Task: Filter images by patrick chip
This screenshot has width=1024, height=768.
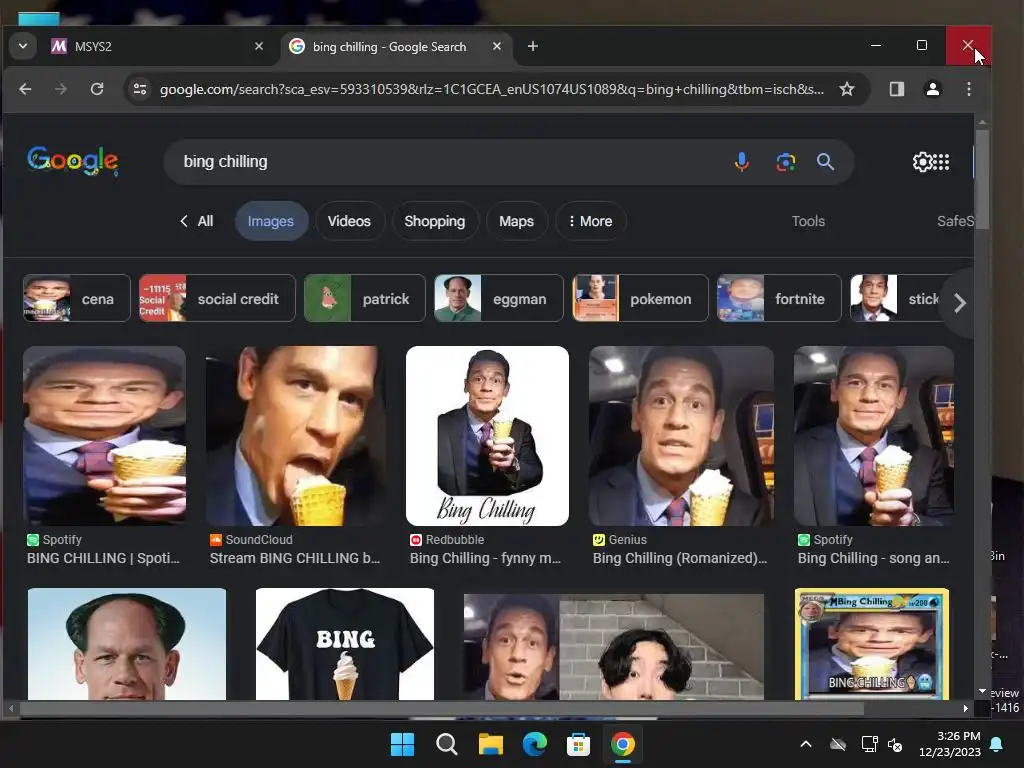Action: (364, 298)
